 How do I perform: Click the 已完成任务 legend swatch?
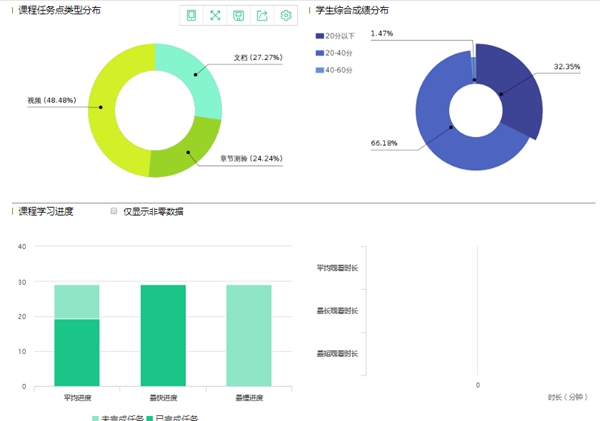point(151,417)
